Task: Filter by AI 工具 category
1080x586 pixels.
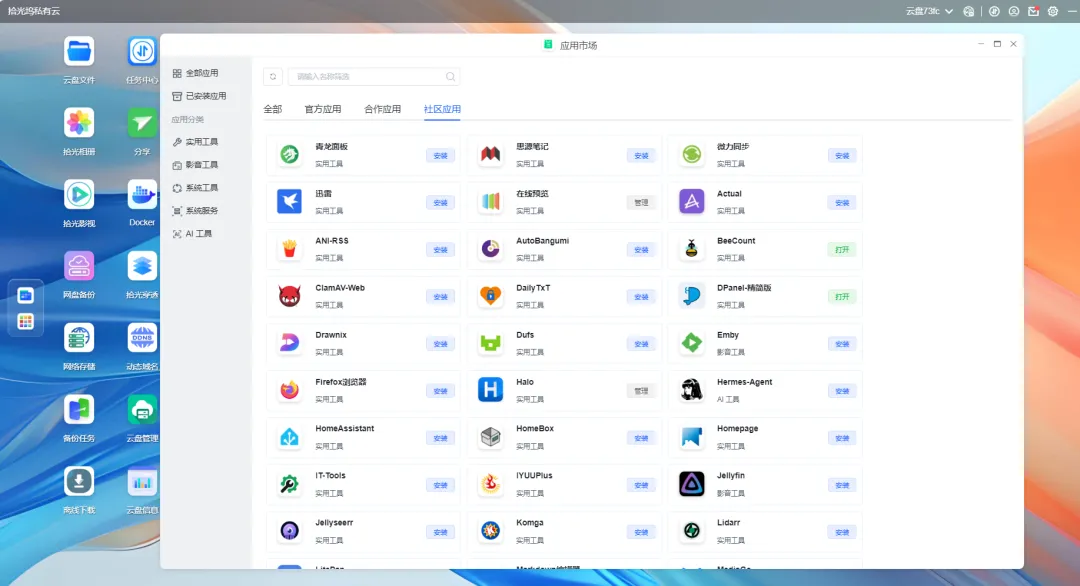Action: [193, 233]
